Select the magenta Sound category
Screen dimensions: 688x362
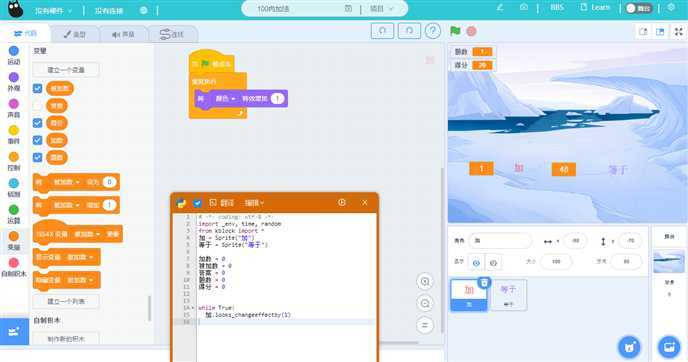click(14, 108)
